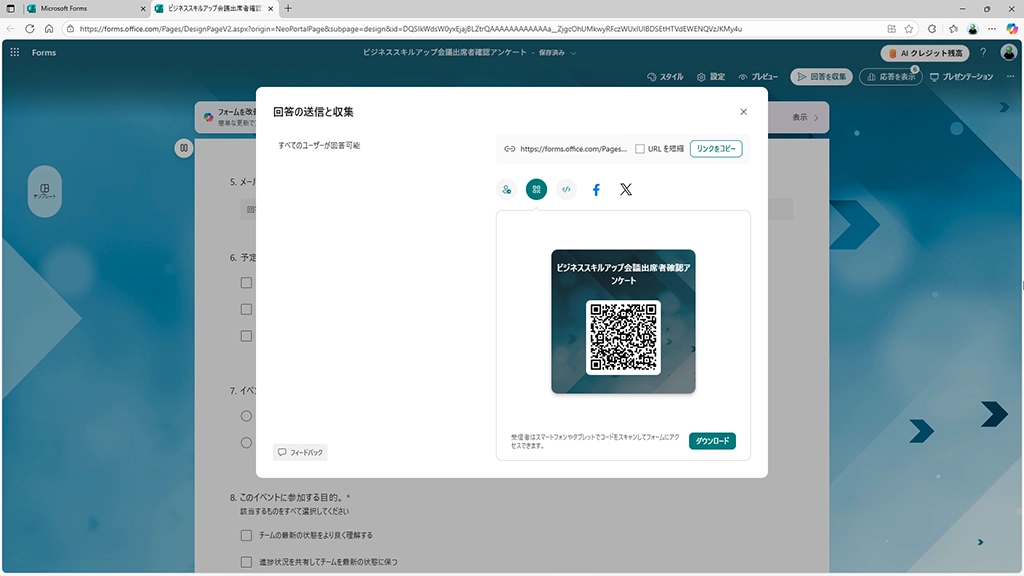Choose the embed code sharing icon
Screen dimensions: 1024x576
(566, 189)
